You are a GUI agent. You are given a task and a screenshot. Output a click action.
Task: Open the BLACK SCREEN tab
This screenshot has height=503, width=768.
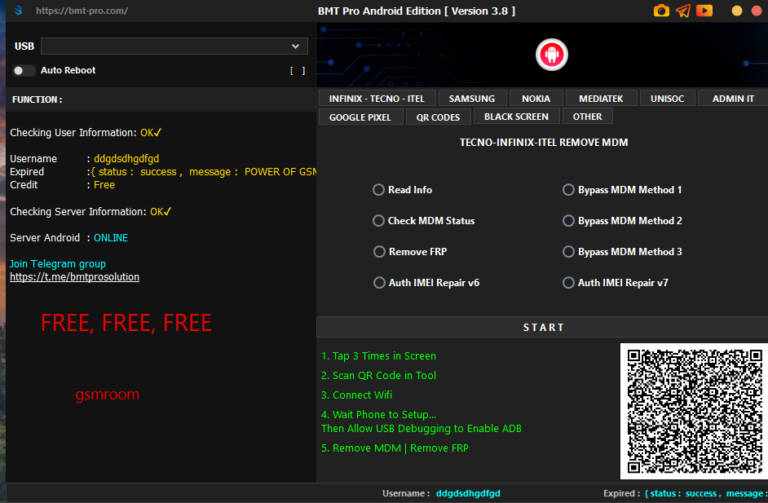[x=516, y=117]
